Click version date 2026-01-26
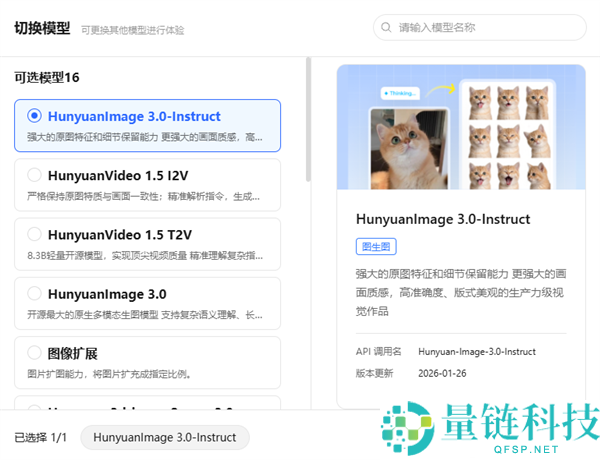 (x=442, y=374)
